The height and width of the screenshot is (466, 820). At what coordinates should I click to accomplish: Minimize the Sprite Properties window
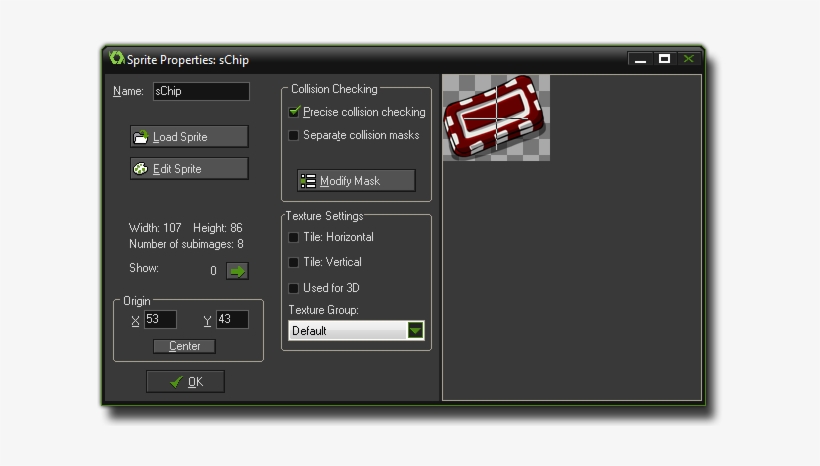pyautogui.click(x=640, y=59)
